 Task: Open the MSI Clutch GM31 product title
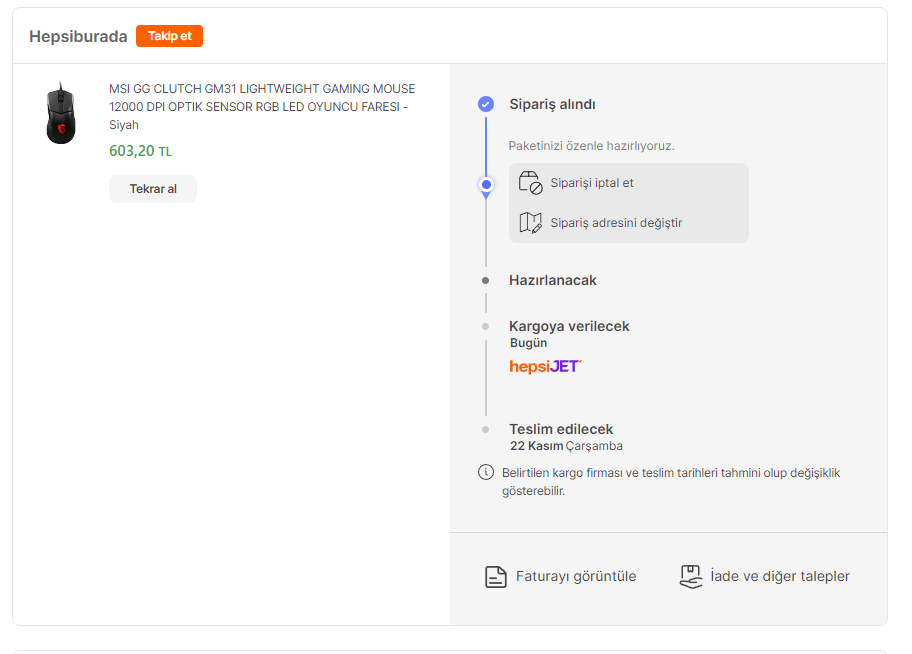coord(262,106)
